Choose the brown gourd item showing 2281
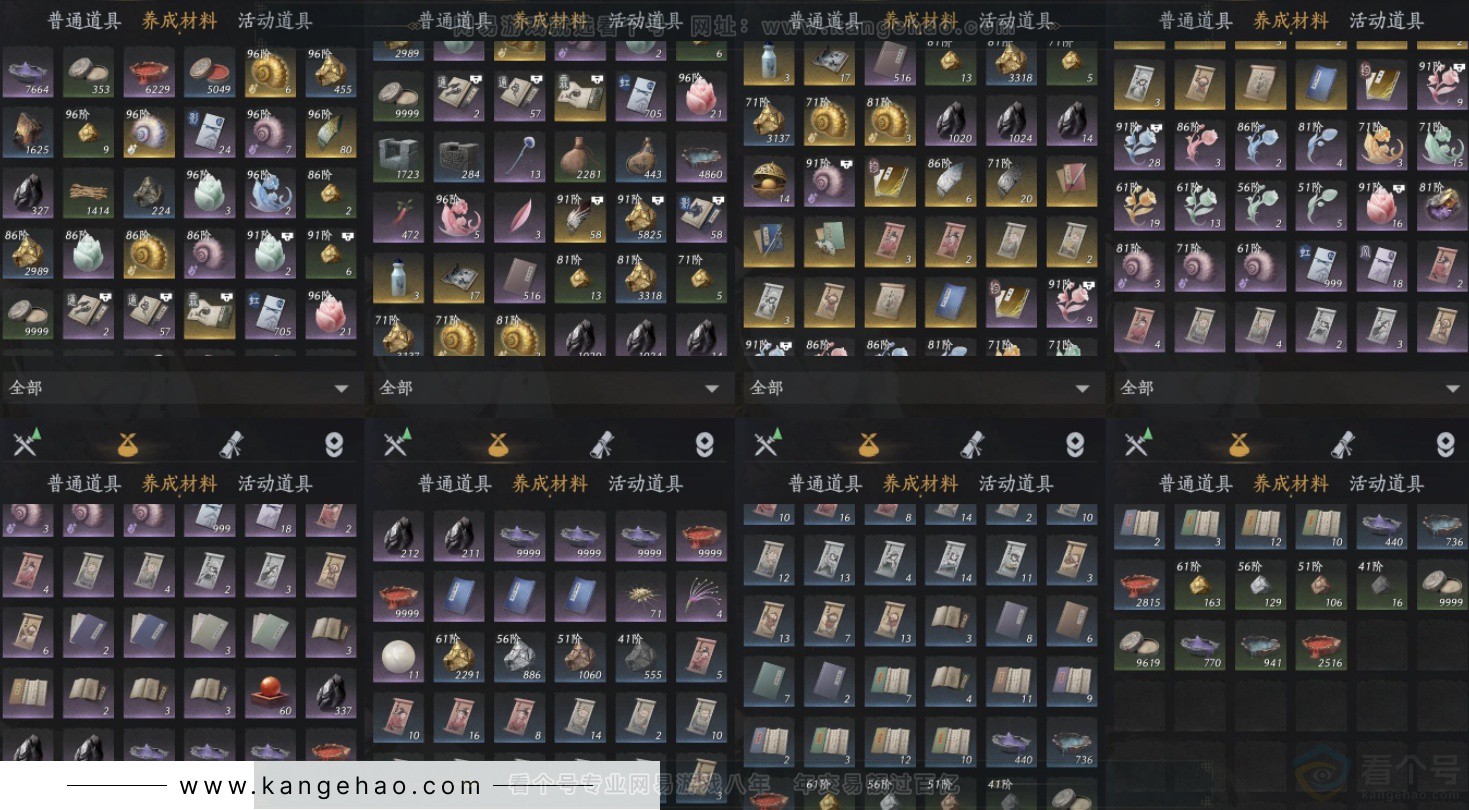Screen dimensions: 1469x810 (579, 159)
